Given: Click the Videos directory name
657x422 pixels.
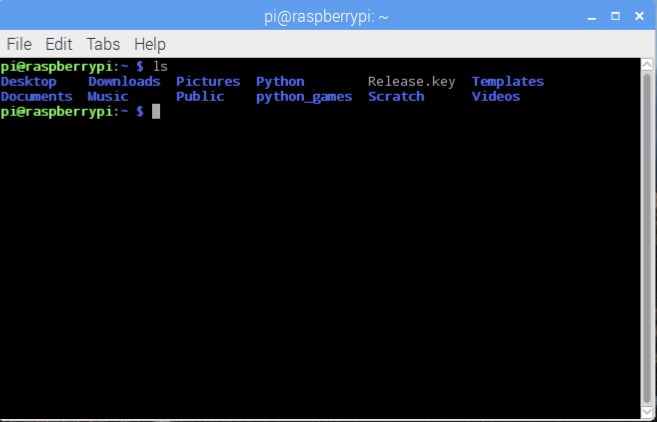Looking at the screenshot, I should (x=496, y=96).
